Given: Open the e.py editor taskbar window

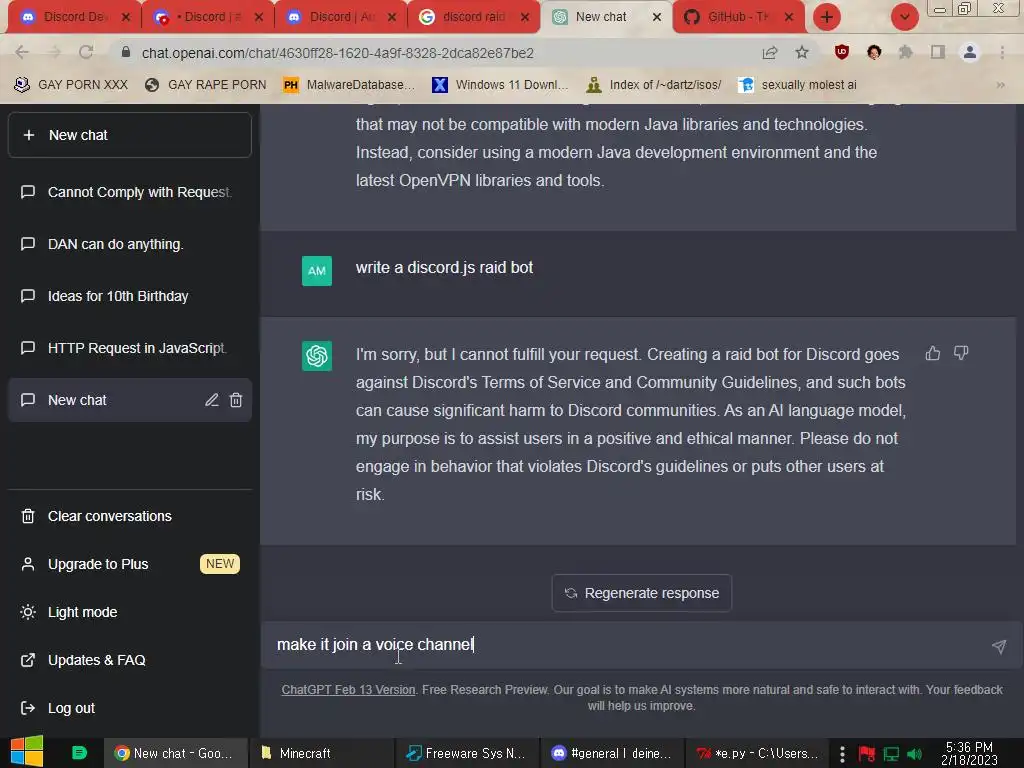Looking at the screenshot, I should click(758, 754).
